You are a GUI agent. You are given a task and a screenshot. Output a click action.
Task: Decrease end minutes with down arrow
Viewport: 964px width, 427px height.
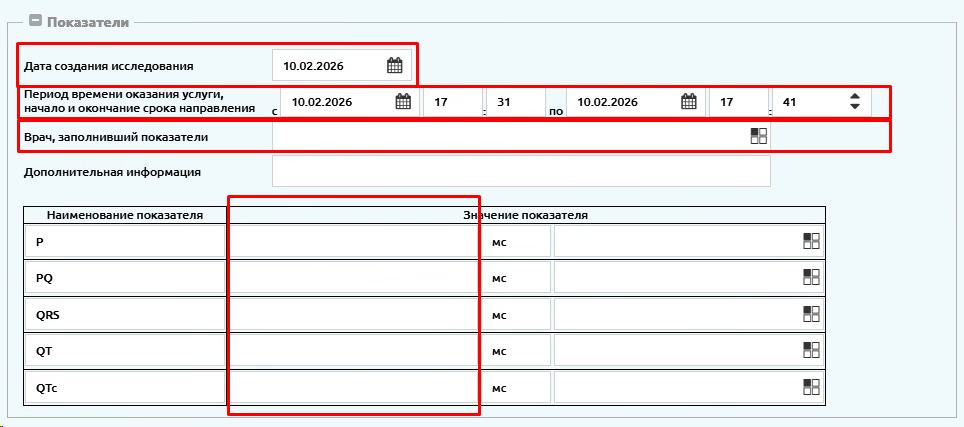(854, 107)
